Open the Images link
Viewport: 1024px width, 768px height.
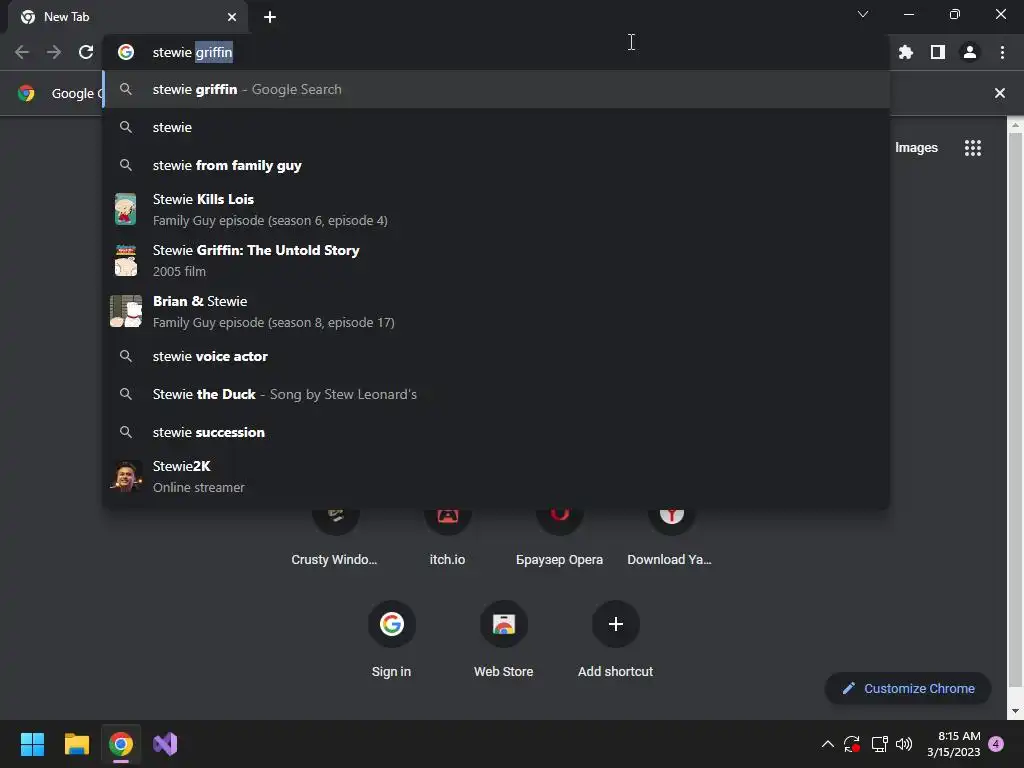click(x=916, y=148)
